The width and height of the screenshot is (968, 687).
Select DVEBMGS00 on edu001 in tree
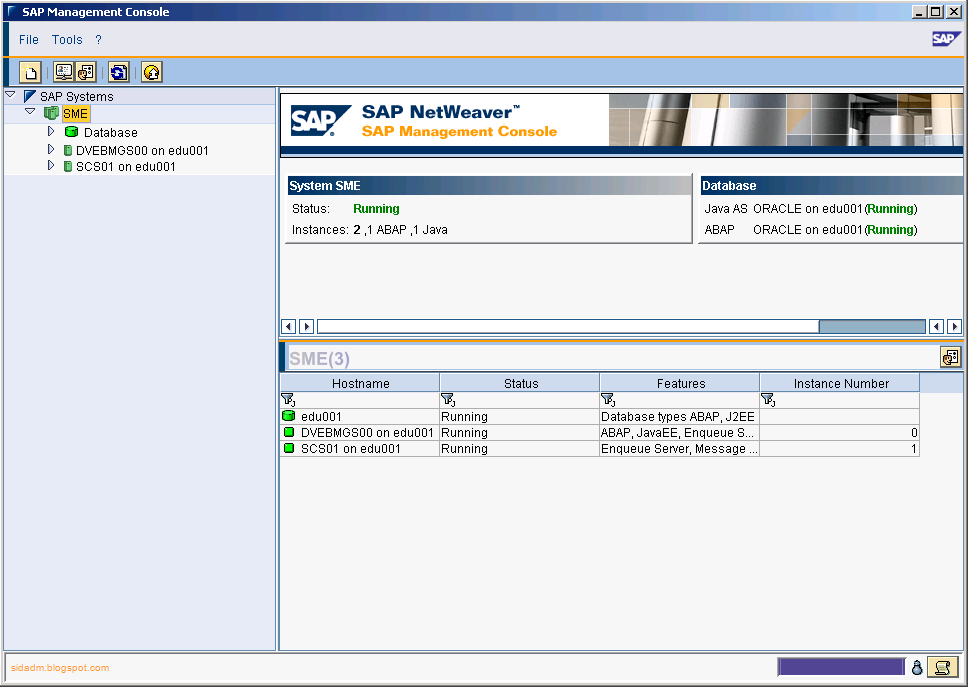142,151
